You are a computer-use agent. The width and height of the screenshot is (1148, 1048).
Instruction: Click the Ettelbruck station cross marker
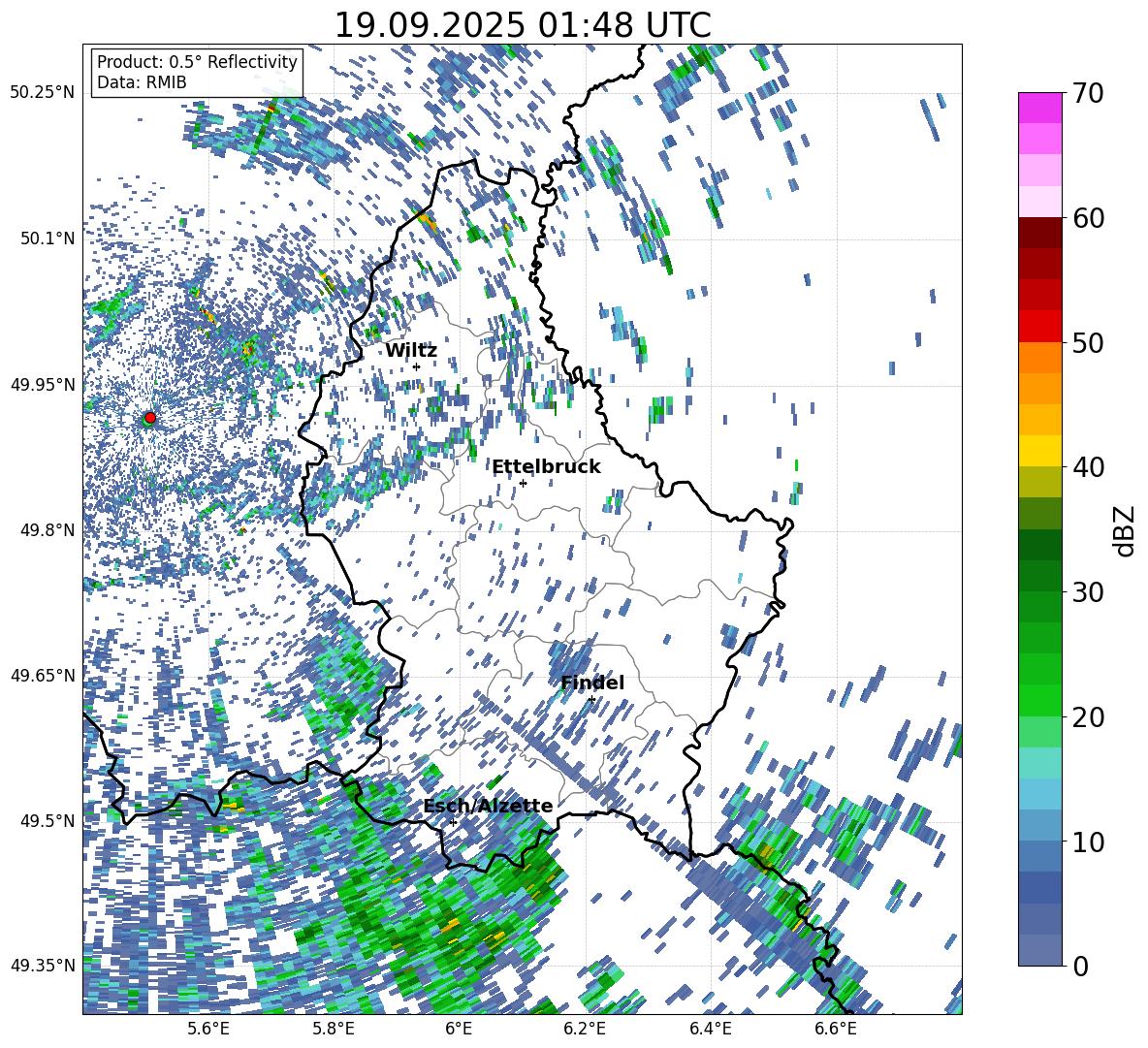523,483
